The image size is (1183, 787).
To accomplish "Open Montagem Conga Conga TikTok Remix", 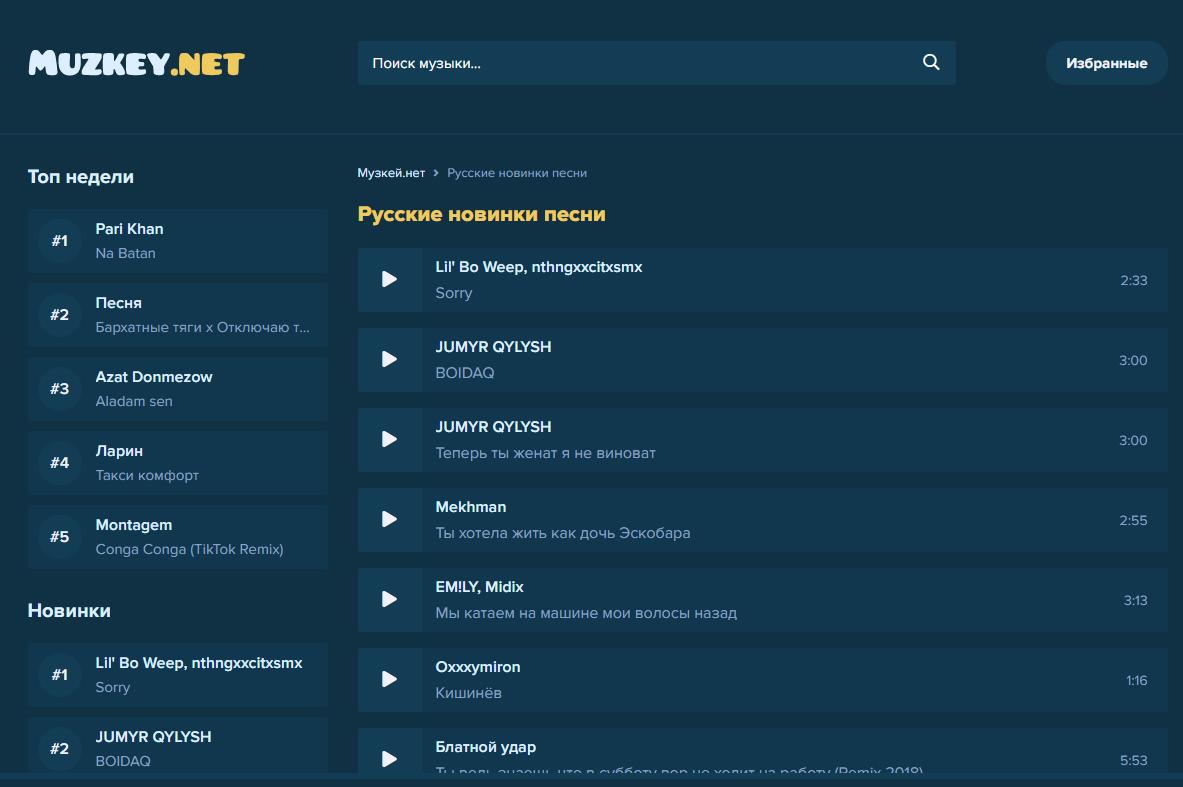I will pos(178,537).
